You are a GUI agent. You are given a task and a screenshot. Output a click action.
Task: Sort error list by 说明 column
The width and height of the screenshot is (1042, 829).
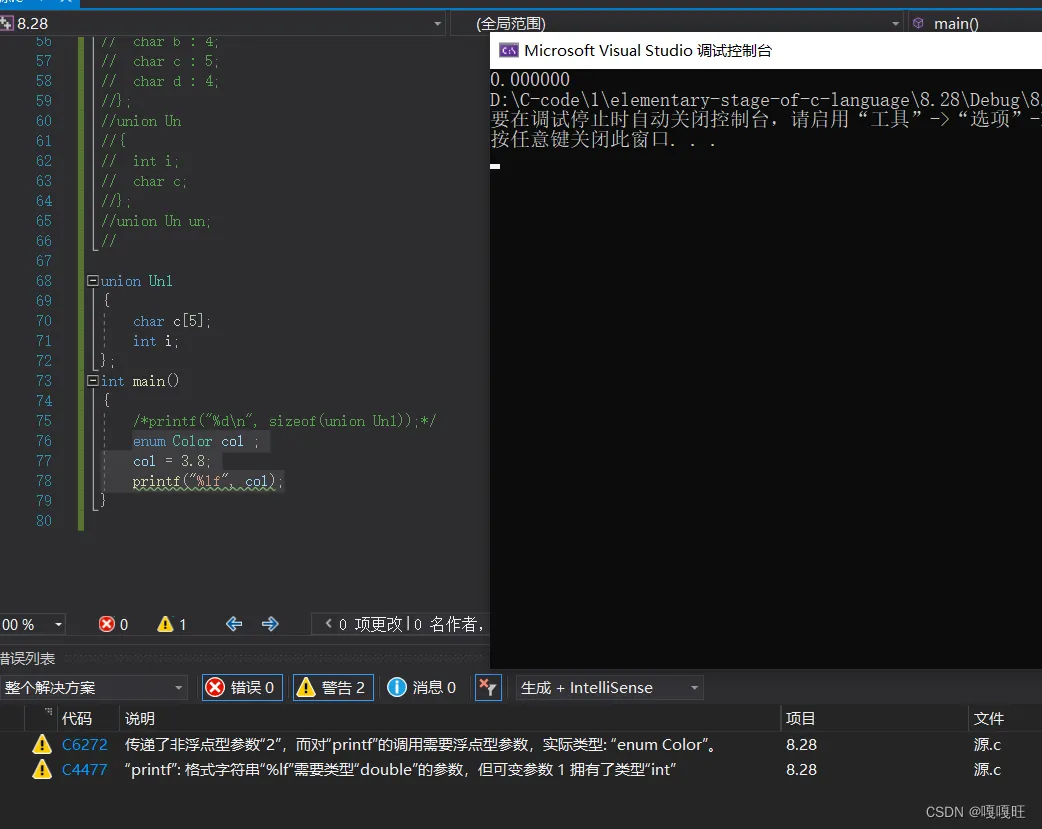tap(140, 719)
